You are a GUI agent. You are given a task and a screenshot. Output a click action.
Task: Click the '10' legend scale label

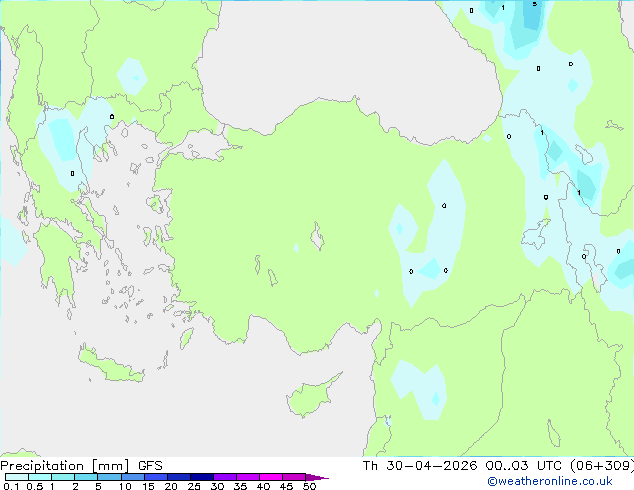[125, 486]
